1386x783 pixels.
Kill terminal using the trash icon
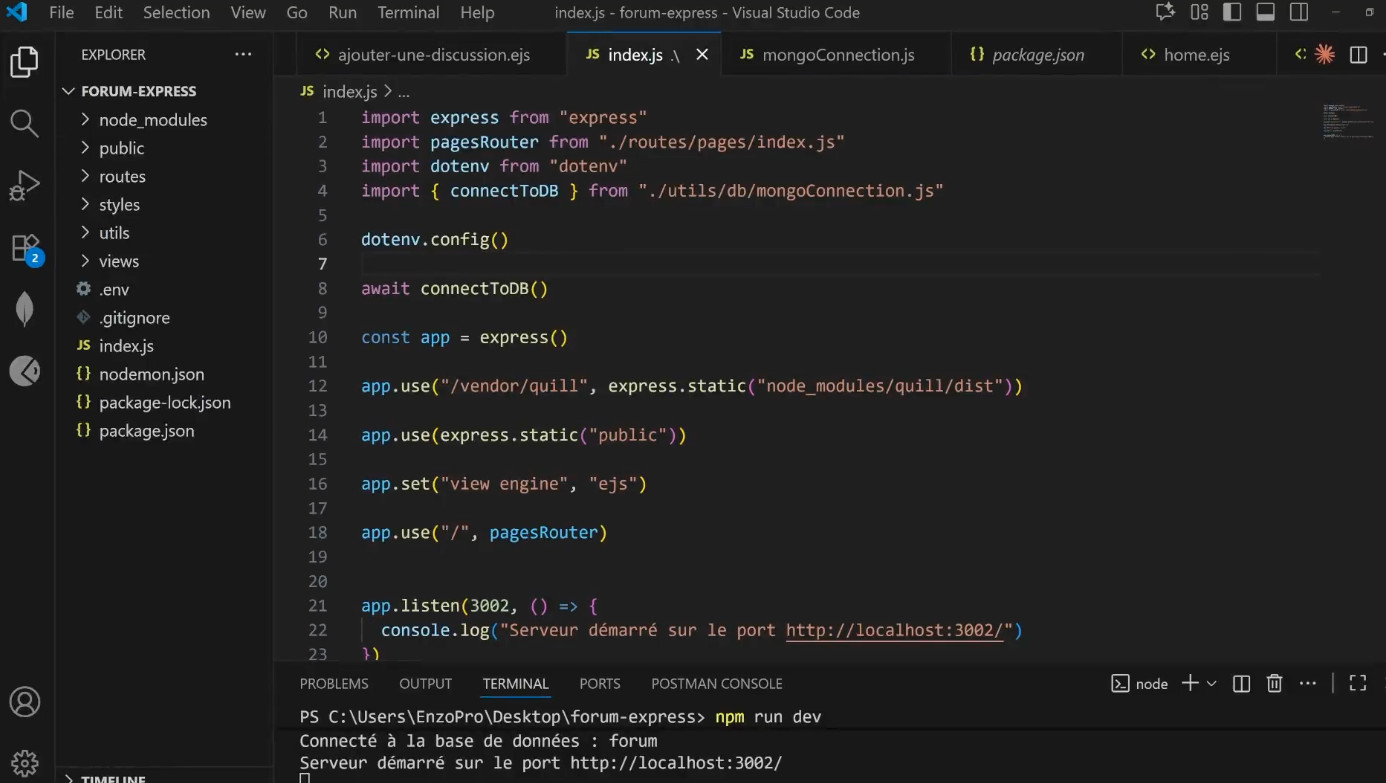1274,684
